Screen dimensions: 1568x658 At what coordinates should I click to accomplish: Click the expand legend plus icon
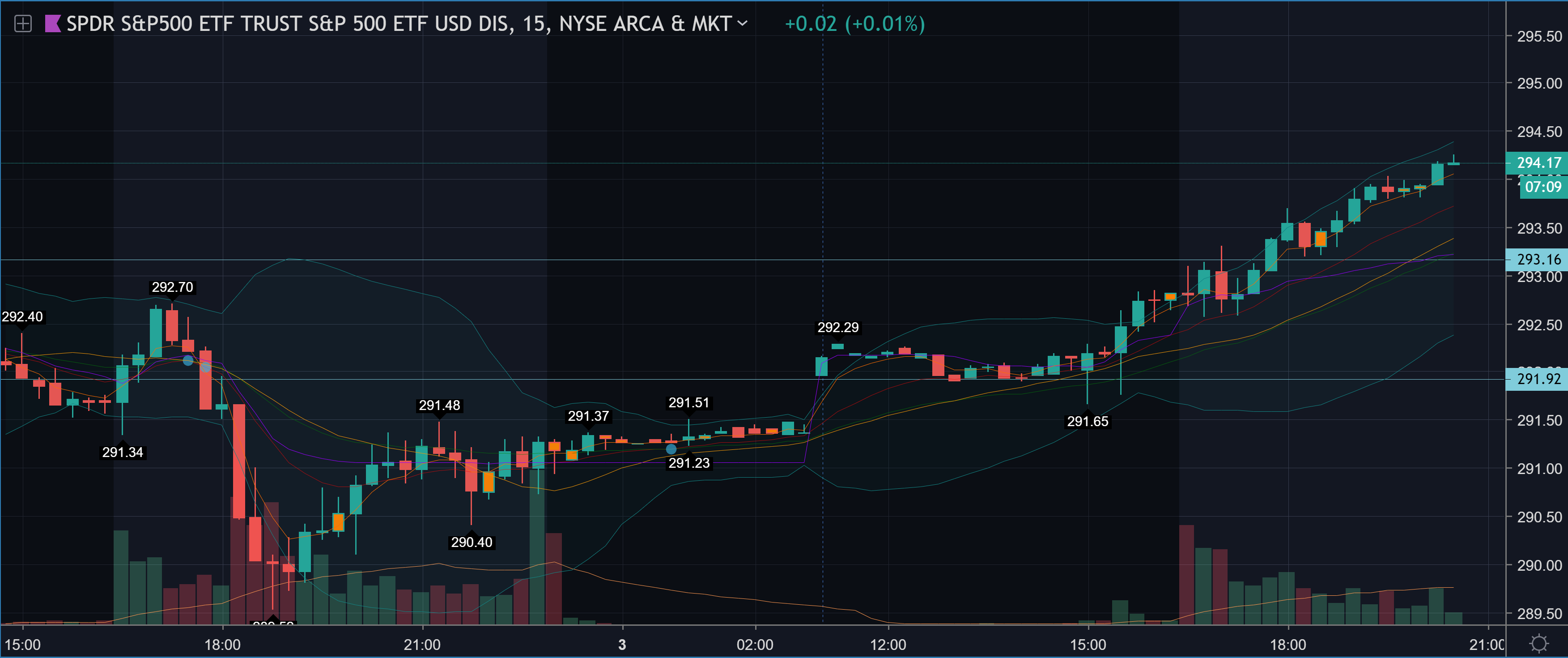(x=22, y=24)
